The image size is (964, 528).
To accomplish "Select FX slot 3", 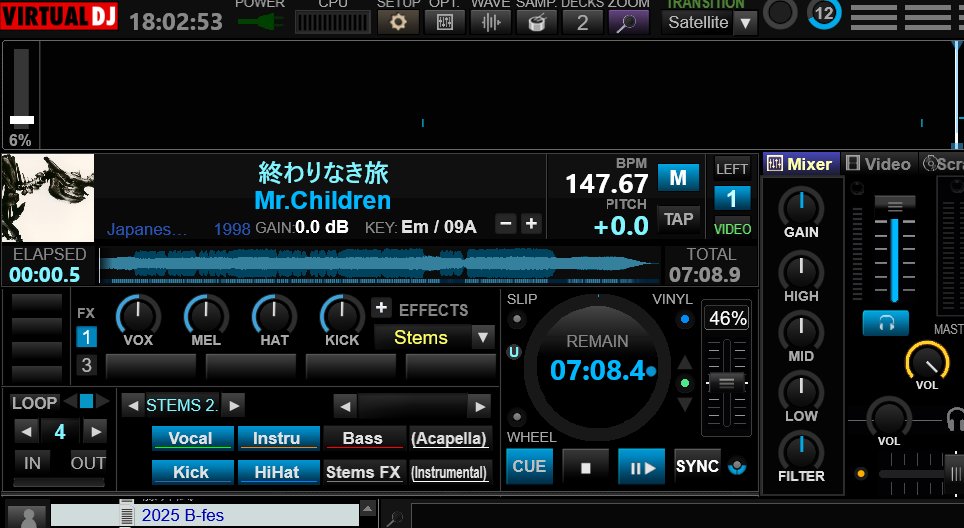I will [86, 365].
